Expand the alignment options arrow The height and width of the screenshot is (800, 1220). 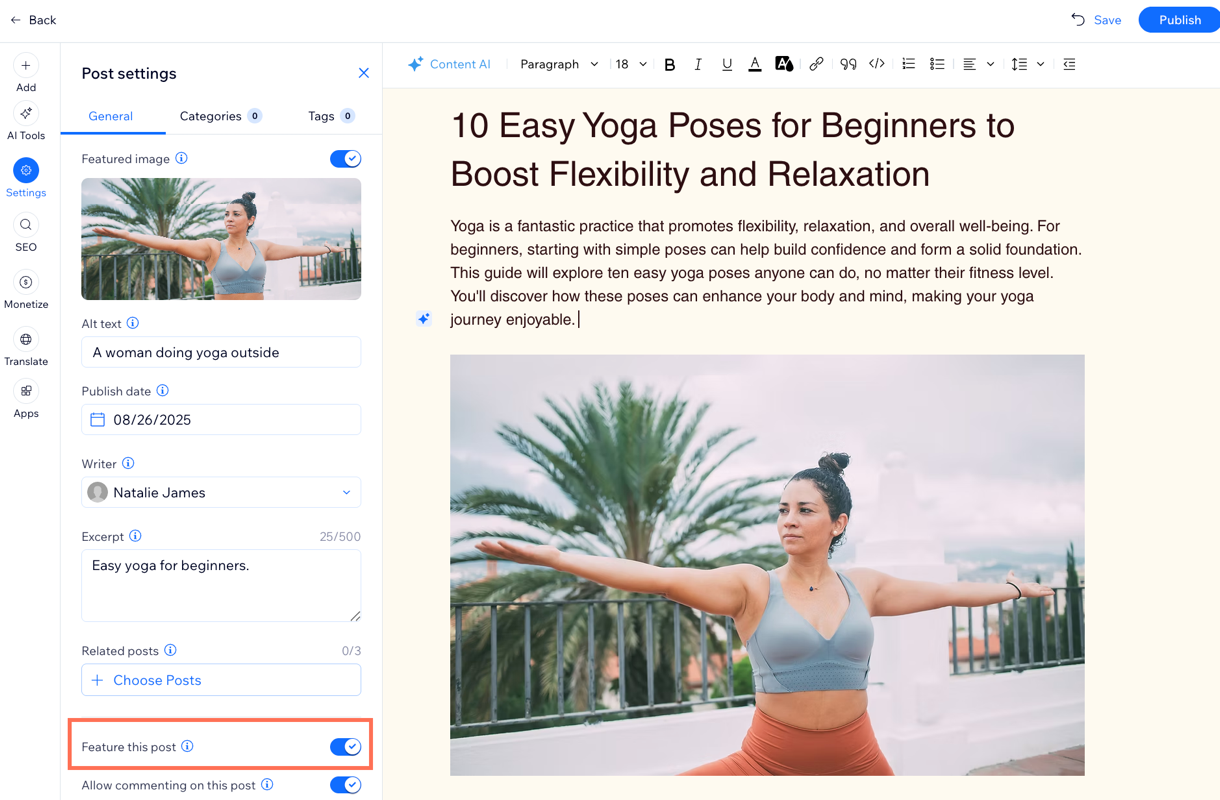coord(990,64)
